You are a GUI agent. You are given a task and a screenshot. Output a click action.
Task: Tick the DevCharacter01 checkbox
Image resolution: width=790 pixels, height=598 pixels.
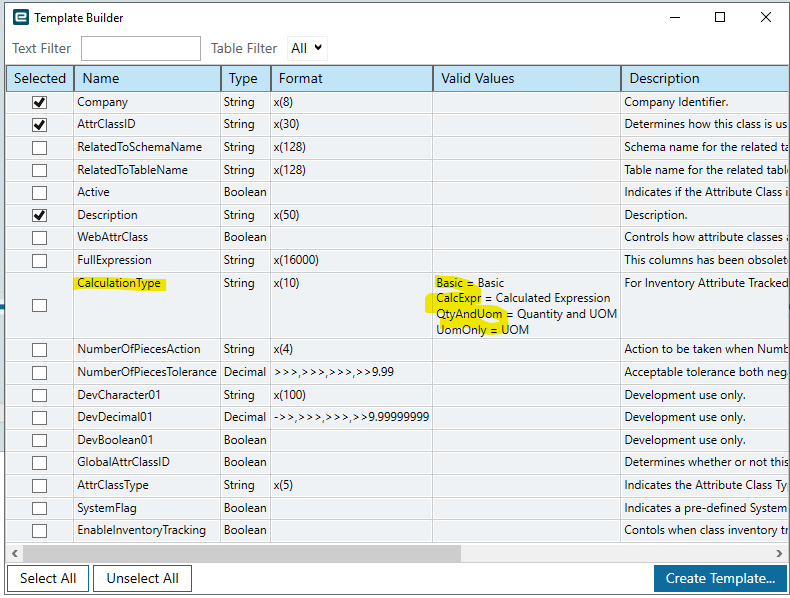(x=39, y=395)
